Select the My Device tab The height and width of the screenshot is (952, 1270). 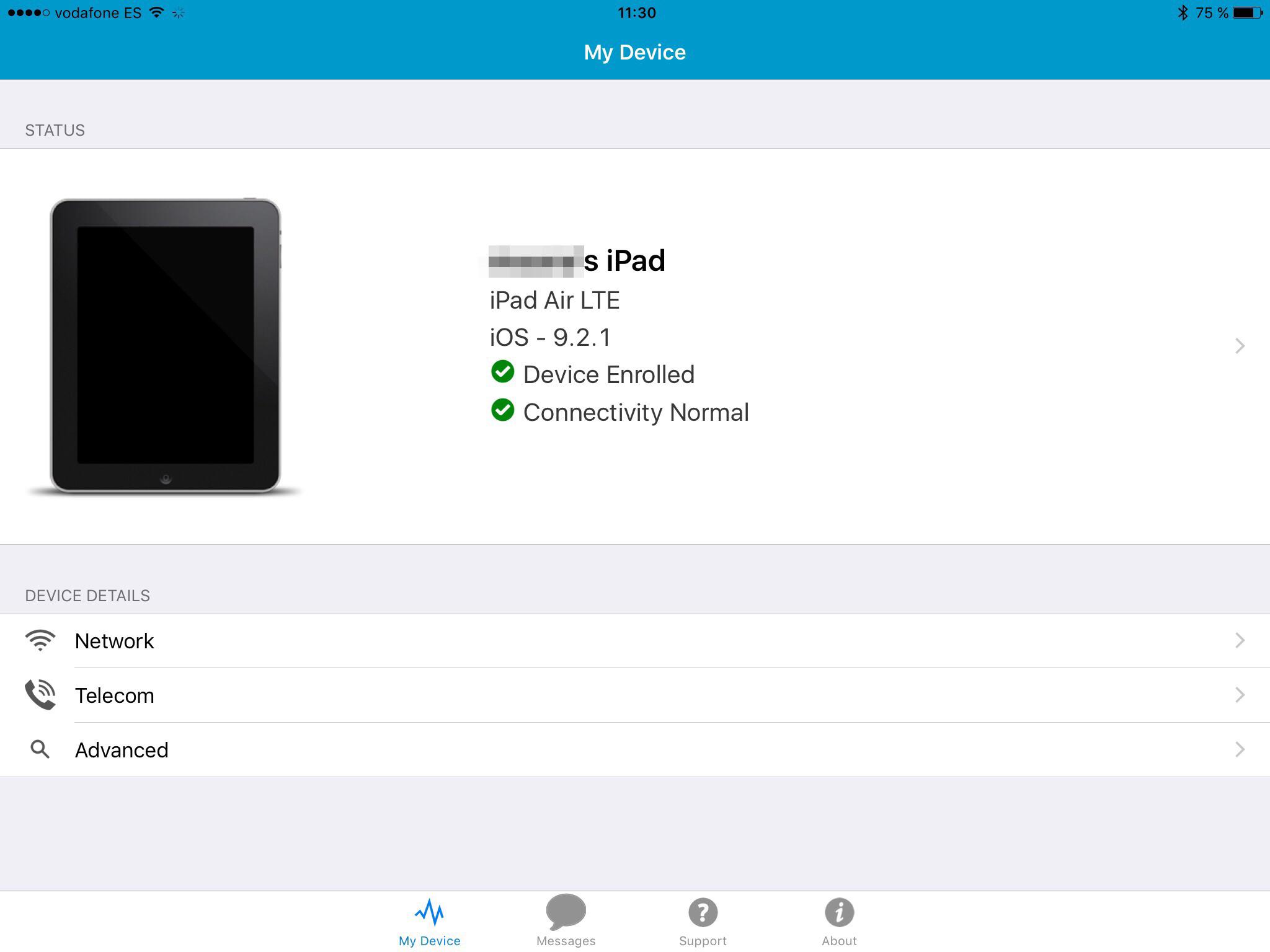coord(430,921)
